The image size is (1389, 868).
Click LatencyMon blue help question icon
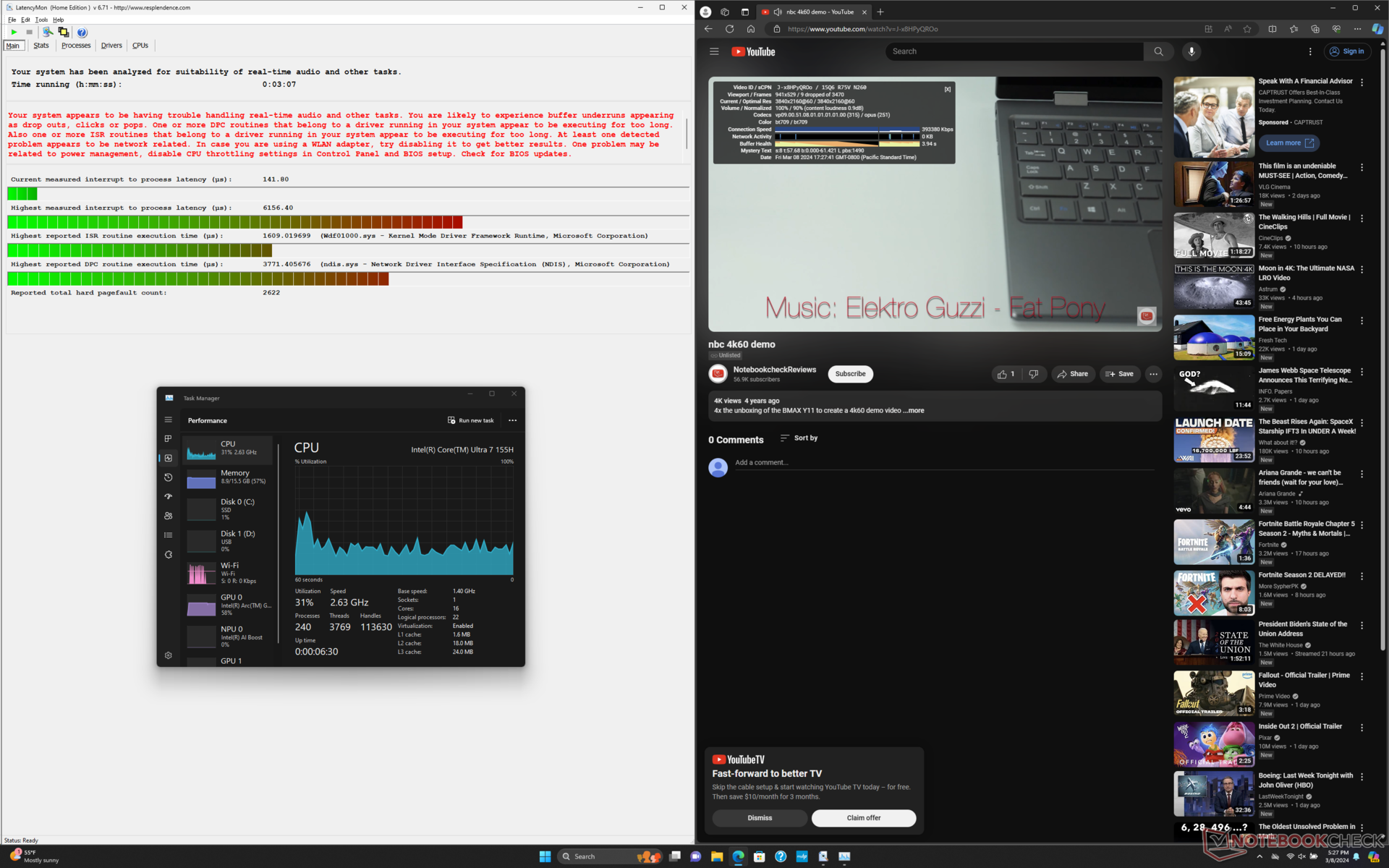click(x=82, y=33)
